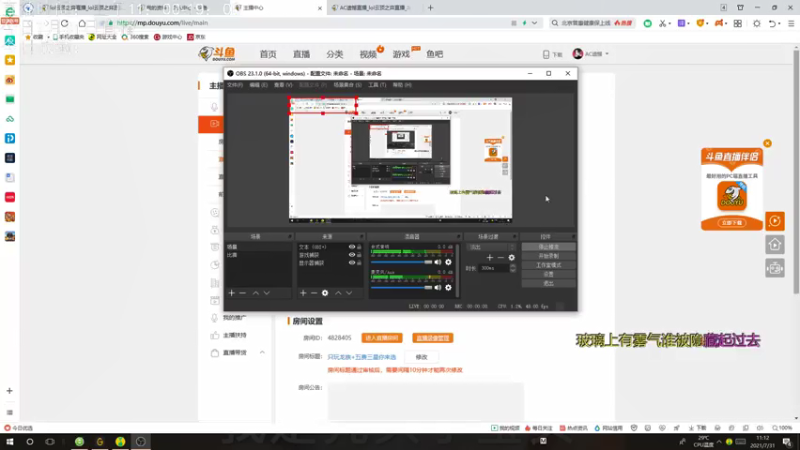Open the OBS 编辑 (Edit) menu
Viewport: 800px width, 450px height.
click(258, 85)
